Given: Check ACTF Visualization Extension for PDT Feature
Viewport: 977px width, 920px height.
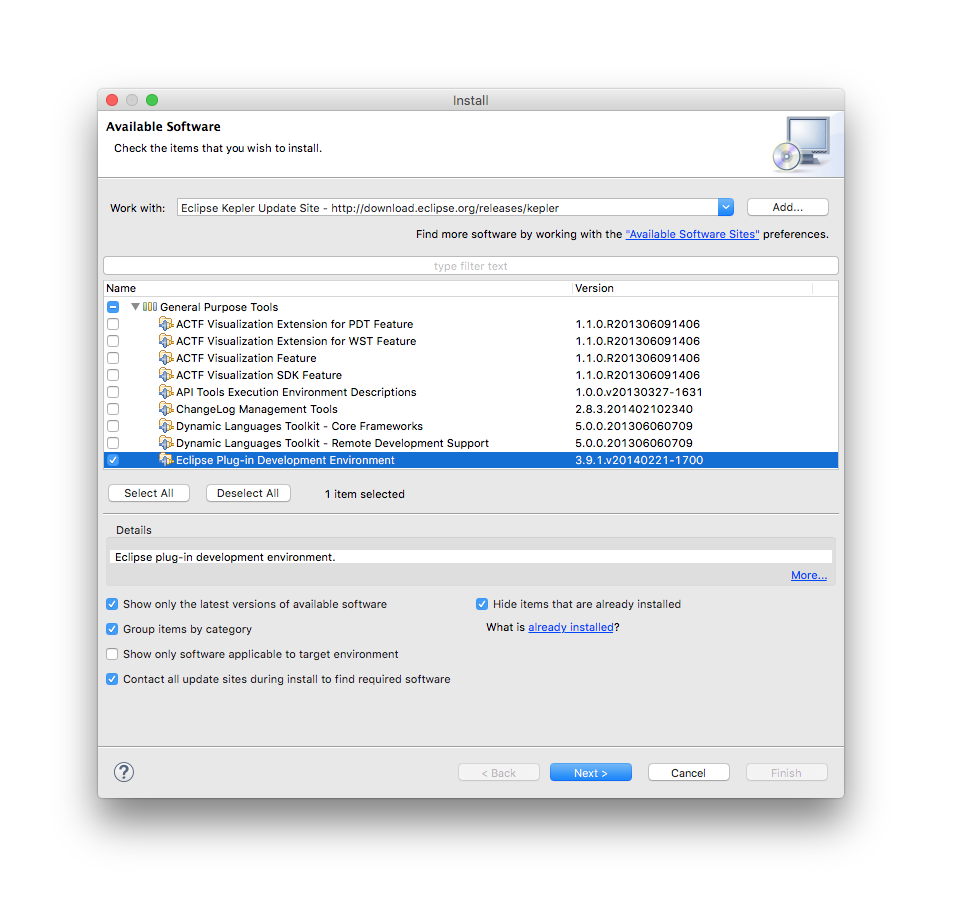Looking at the screenshot, I should tap(113, 324).
